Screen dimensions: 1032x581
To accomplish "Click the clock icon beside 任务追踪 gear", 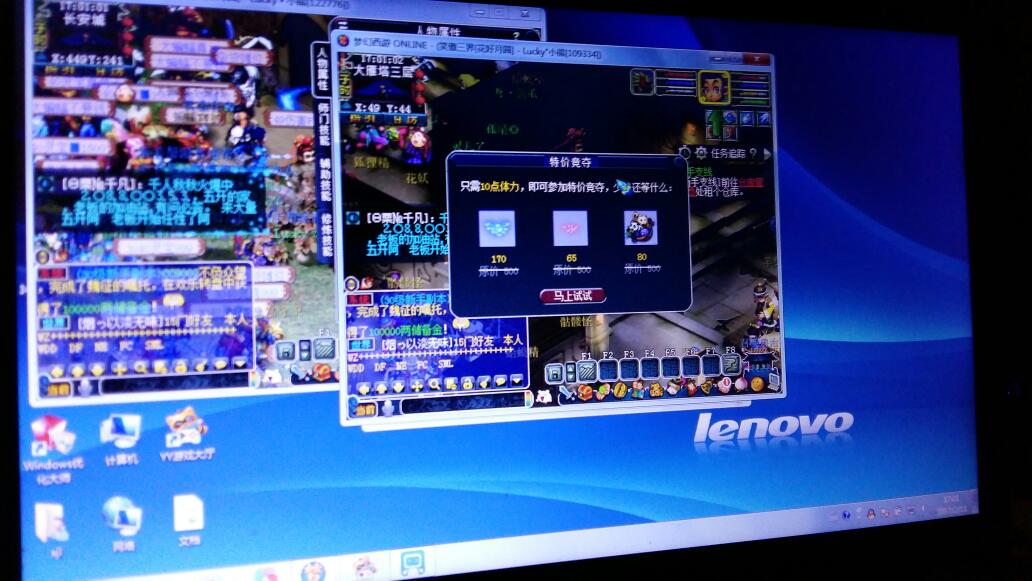I will click(684, 153).
